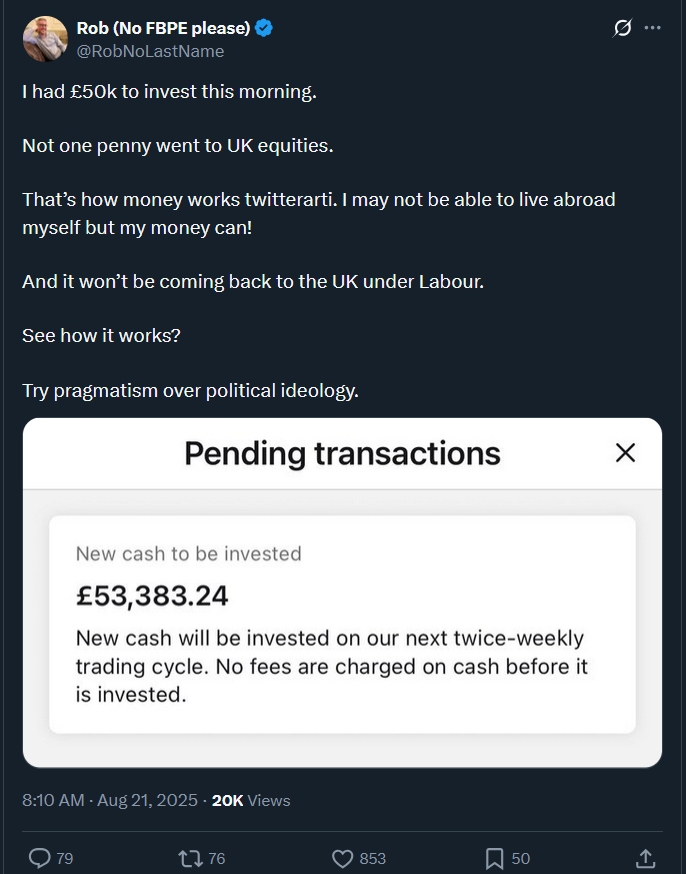Bookmark this post with the bookmark icon

[494, 858]
